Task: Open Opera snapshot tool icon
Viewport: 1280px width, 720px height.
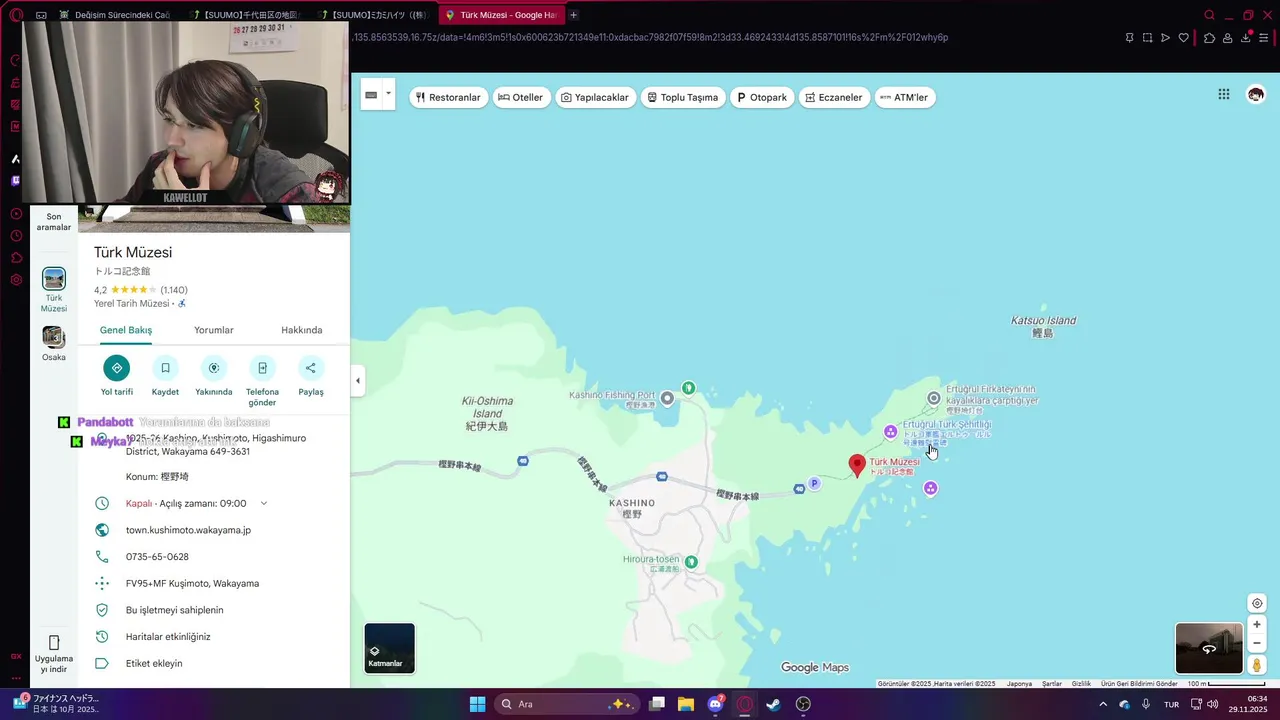Action: (x=1147, y=38)
